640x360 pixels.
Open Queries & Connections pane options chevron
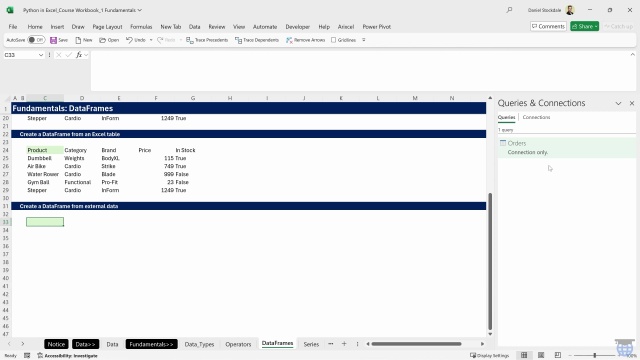pyautogui.click(x=618, y=103)
